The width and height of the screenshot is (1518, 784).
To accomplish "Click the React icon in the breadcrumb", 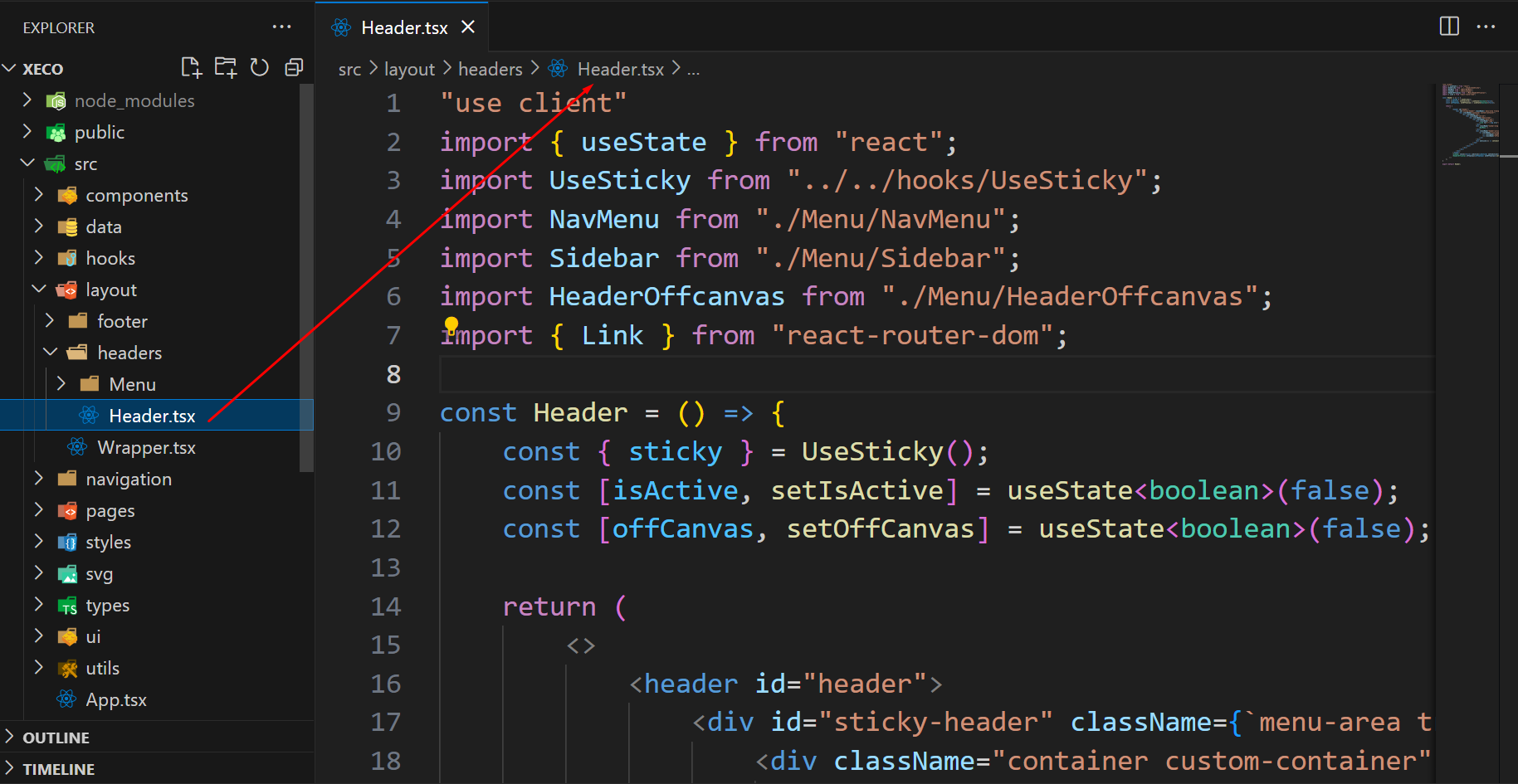I will (559, 69).
